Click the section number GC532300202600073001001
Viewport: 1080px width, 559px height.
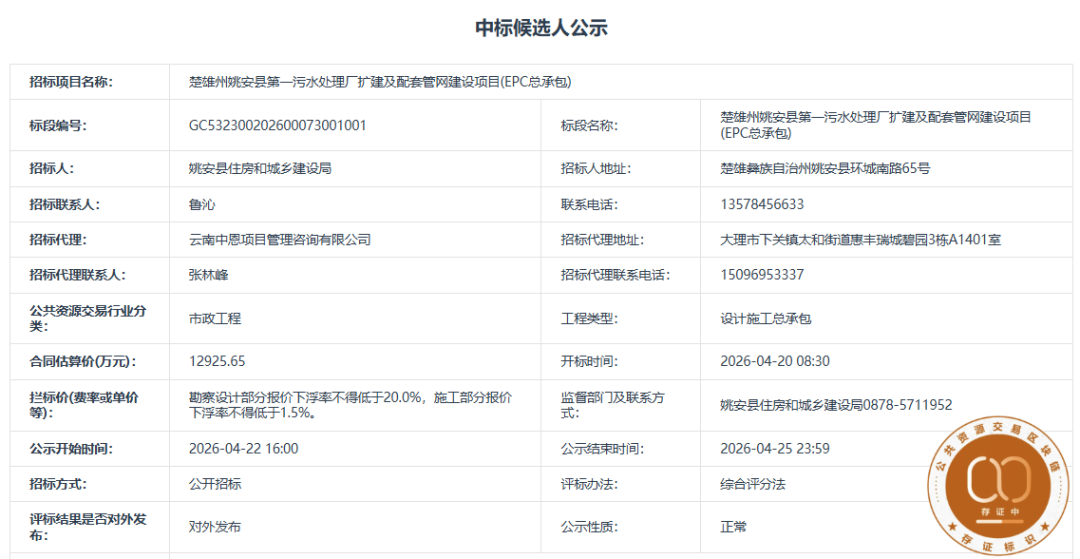278,126
